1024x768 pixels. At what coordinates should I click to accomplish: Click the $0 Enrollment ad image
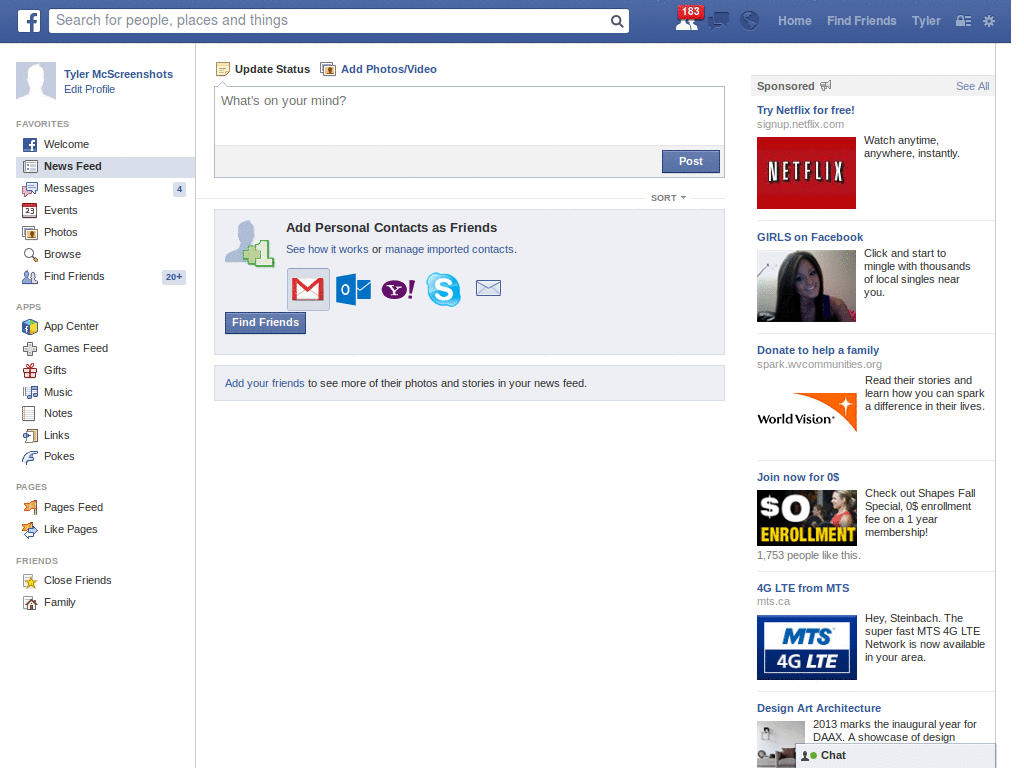807,518
